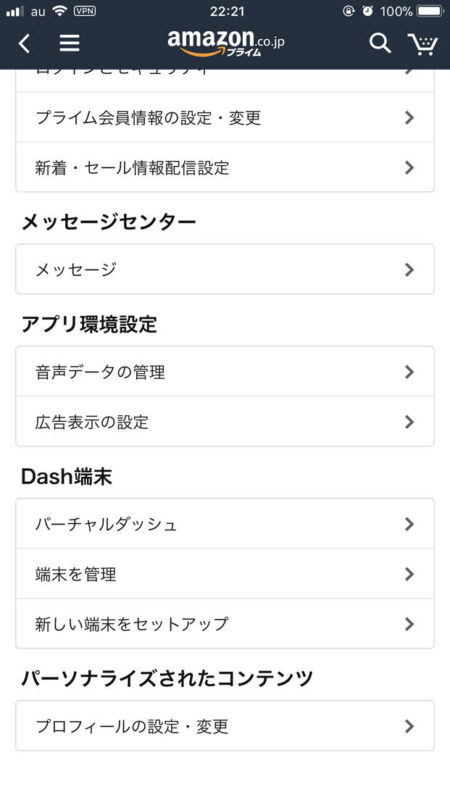
Task: Tap the rotation lock status icon
Action: (348, 11)
